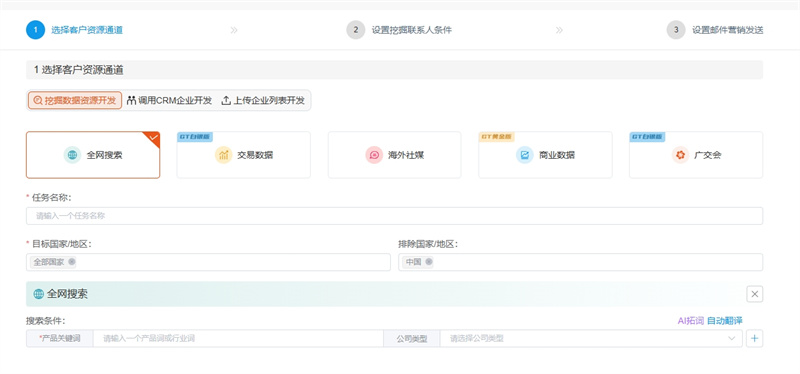Click the AI拓词 link
This screenshot has width=800, height=374.
[690, 320]
